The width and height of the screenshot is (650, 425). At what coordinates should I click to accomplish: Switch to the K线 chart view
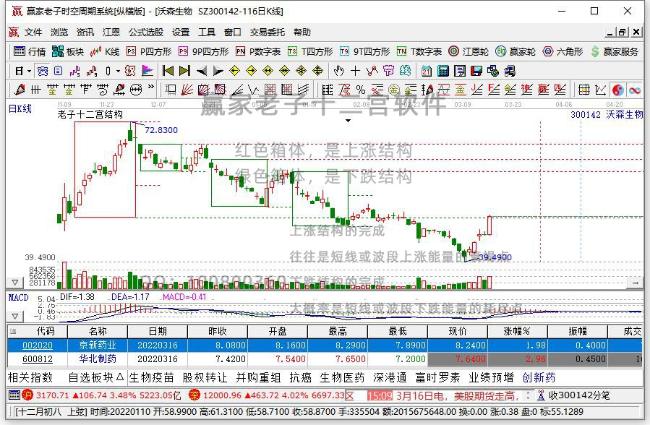pyautogui.click(x=105, y=51)
